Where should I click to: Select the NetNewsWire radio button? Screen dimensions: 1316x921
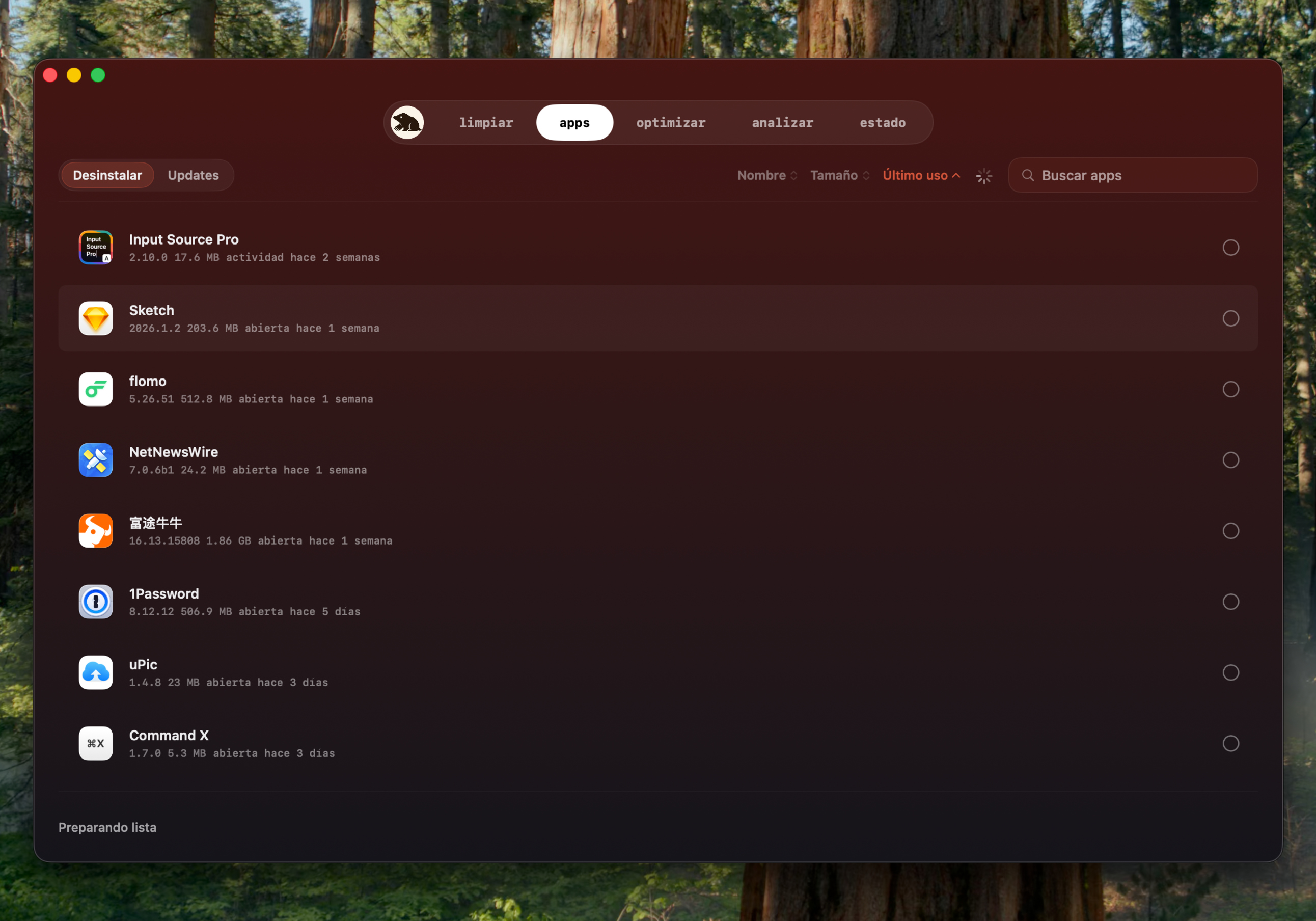pos(1230,460)
